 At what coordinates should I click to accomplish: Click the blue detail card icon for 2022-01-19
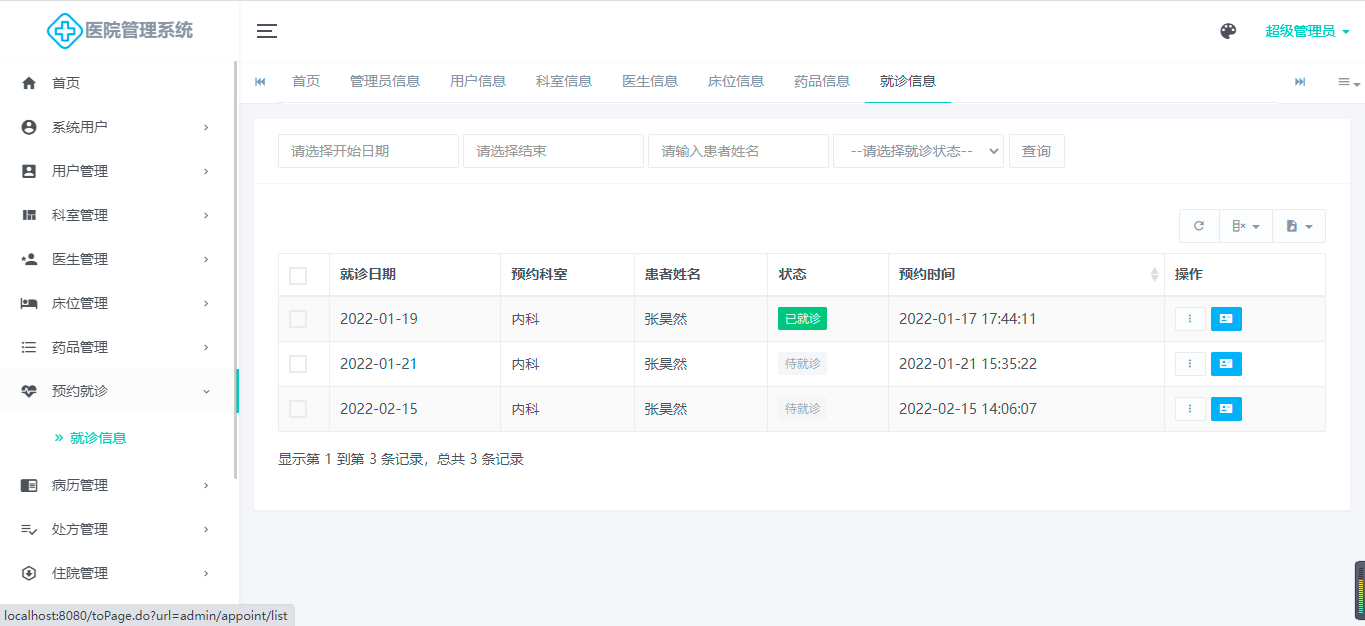1226,319
